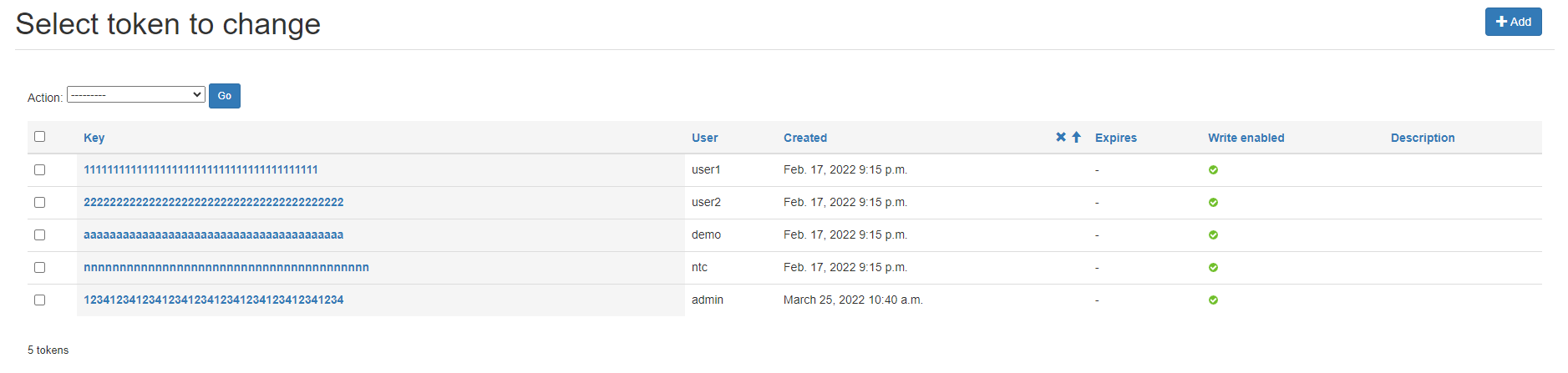Image resolution: width=1568 pixels, height=373 pixels.
Task: Click the green write-enabled icon for user1
Action: [1213, 170]
